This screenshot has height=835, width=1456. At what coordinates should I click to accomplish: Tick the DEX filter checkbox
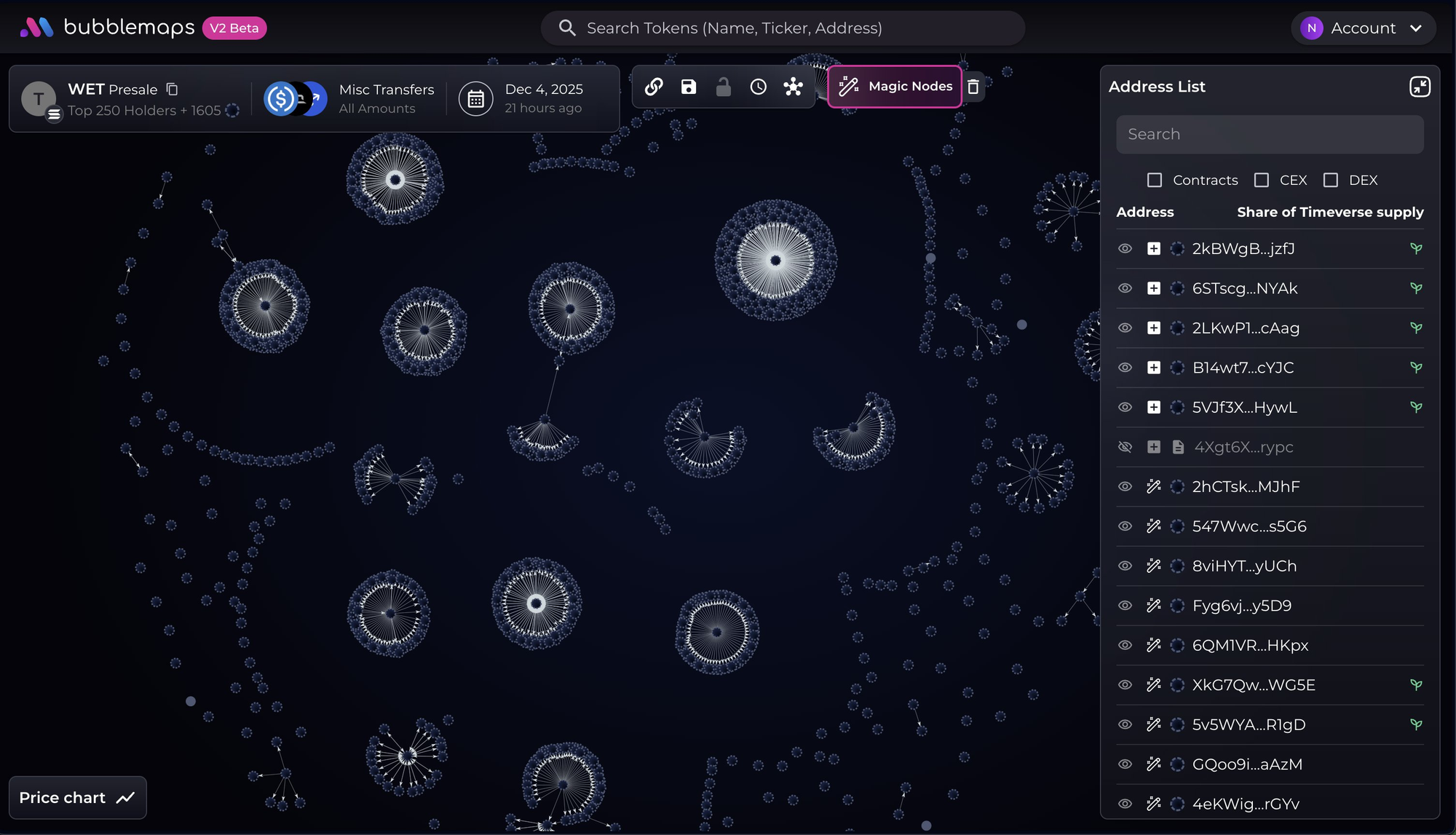(x=1331, y=180)
